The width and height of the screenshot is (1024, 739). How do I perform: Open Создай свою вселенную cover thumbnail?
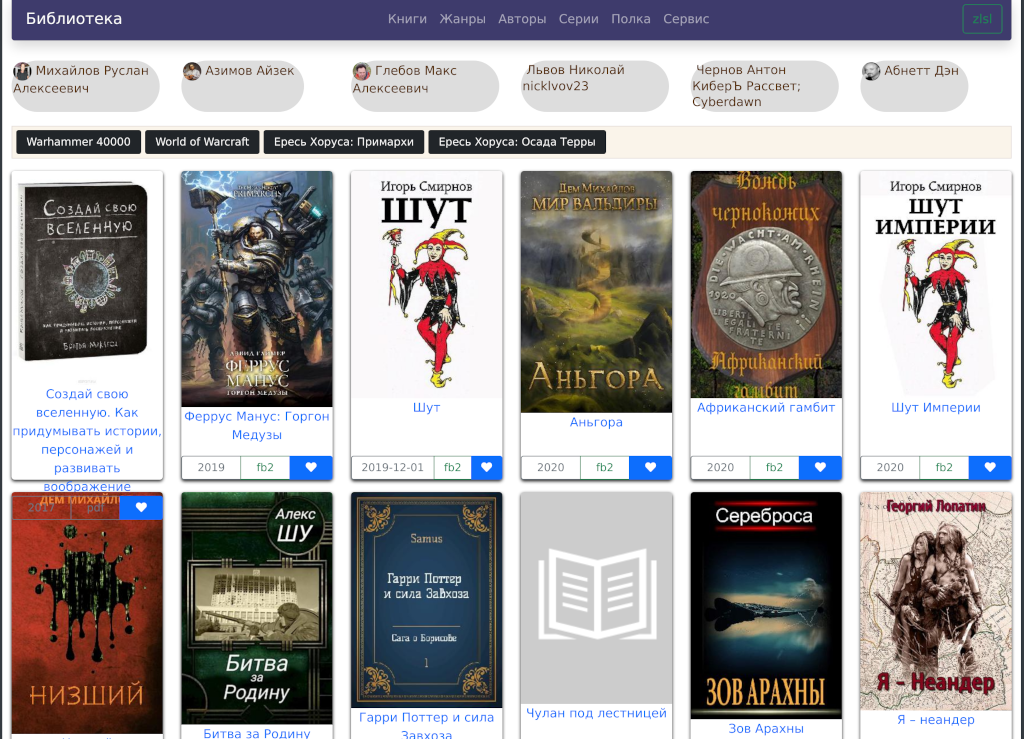click(87, 277)
